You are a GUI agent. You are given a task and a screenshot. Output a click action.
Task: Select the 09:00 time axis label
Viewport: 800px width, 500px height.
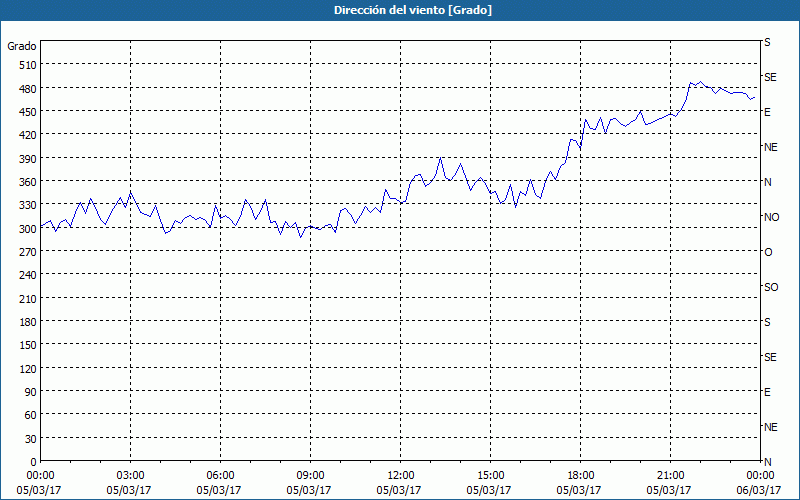tap(309, 476)
